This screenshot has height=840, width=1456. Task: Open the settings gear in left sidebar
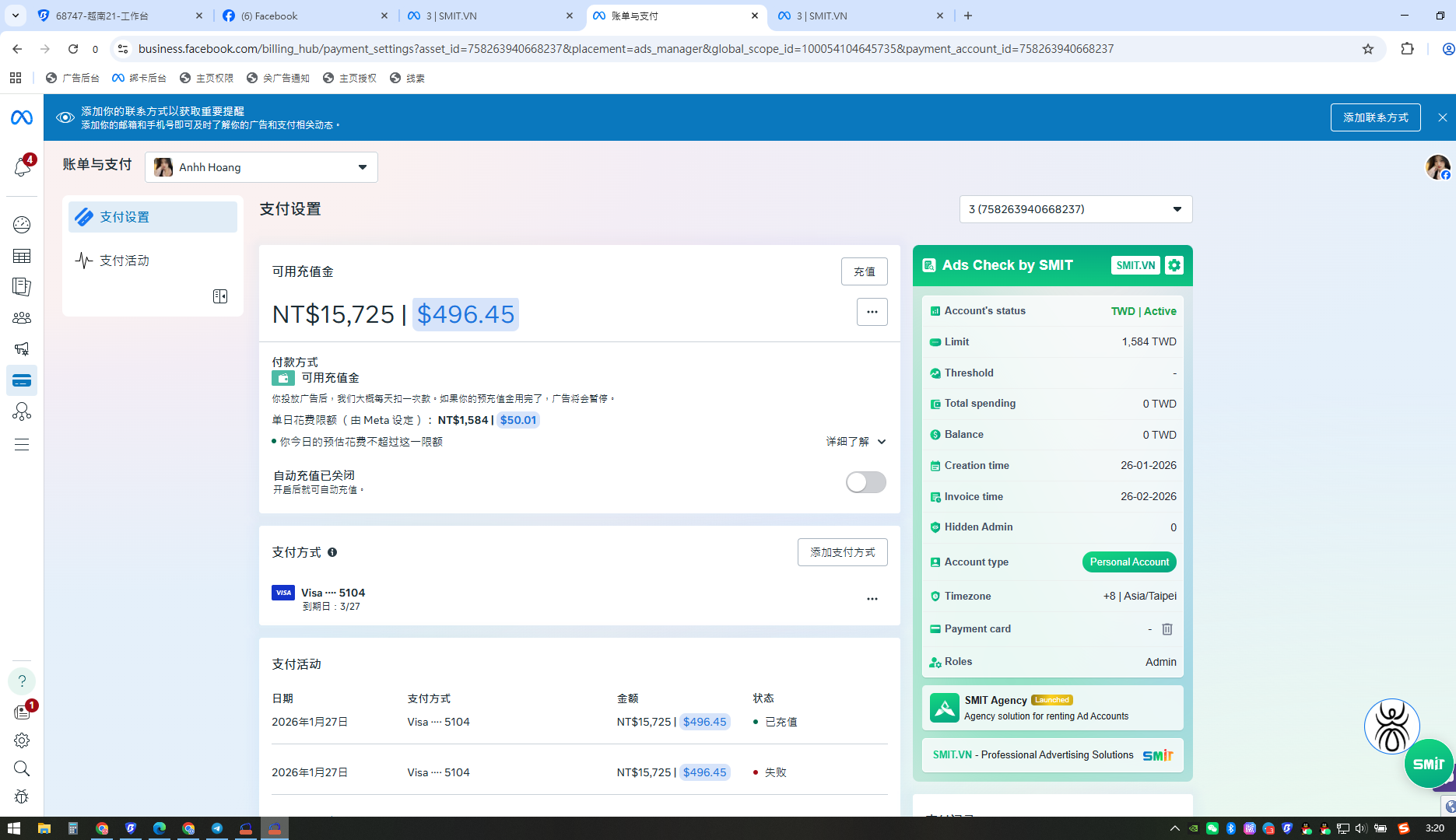[22, 740]
